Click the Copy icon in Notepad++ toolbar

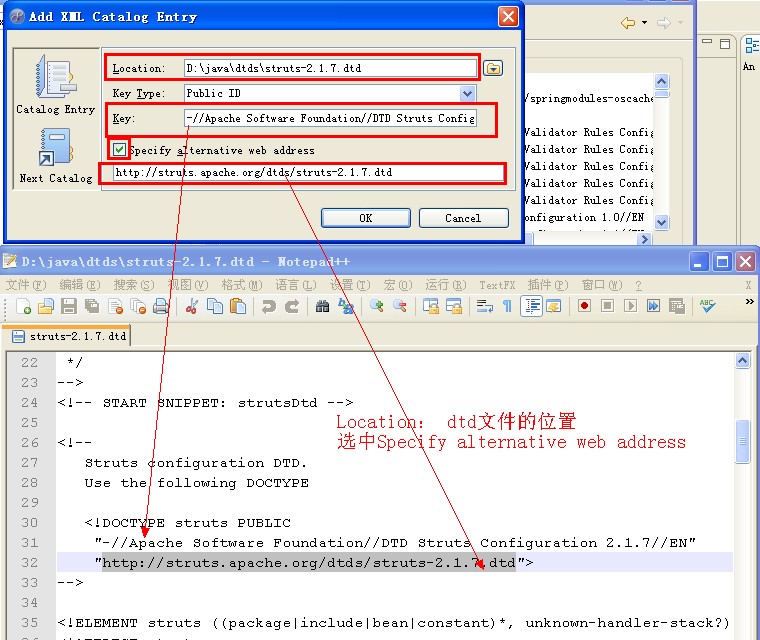pyautogui.click(x=215, y=306)
